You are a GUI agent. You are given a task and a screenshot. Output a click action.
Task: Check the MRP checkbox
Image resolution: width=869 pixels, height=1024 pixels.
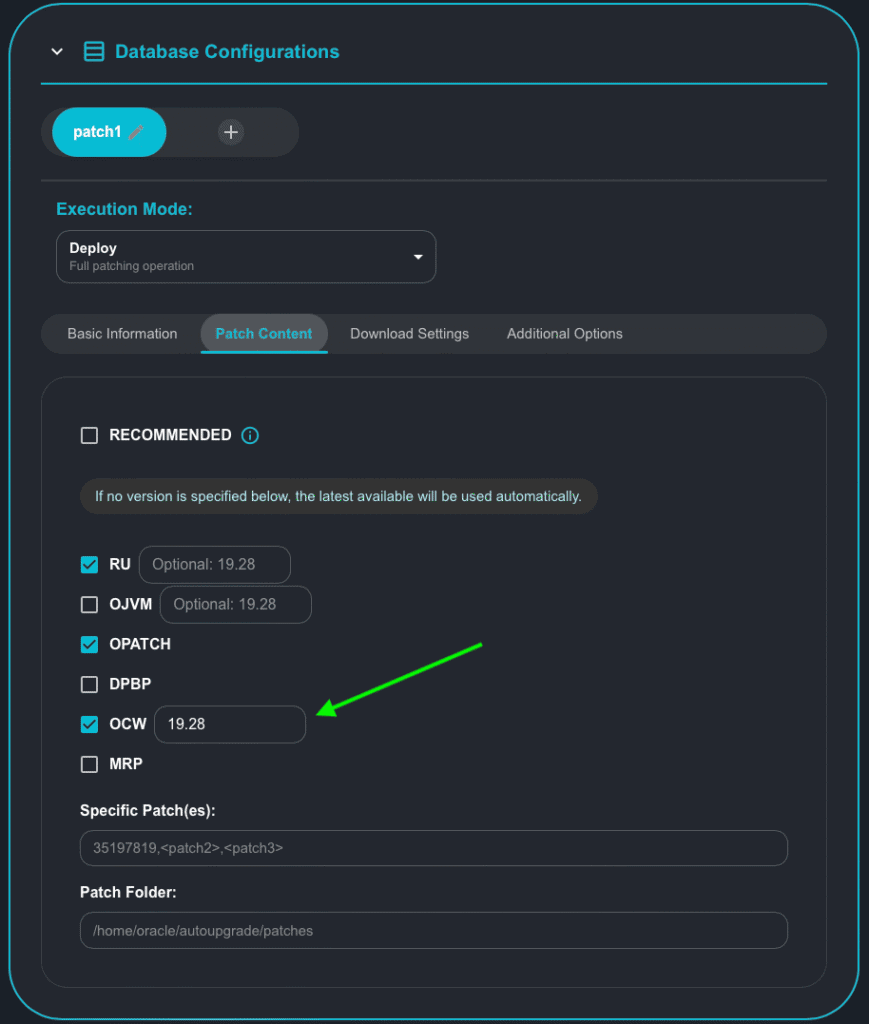(90, 765)
